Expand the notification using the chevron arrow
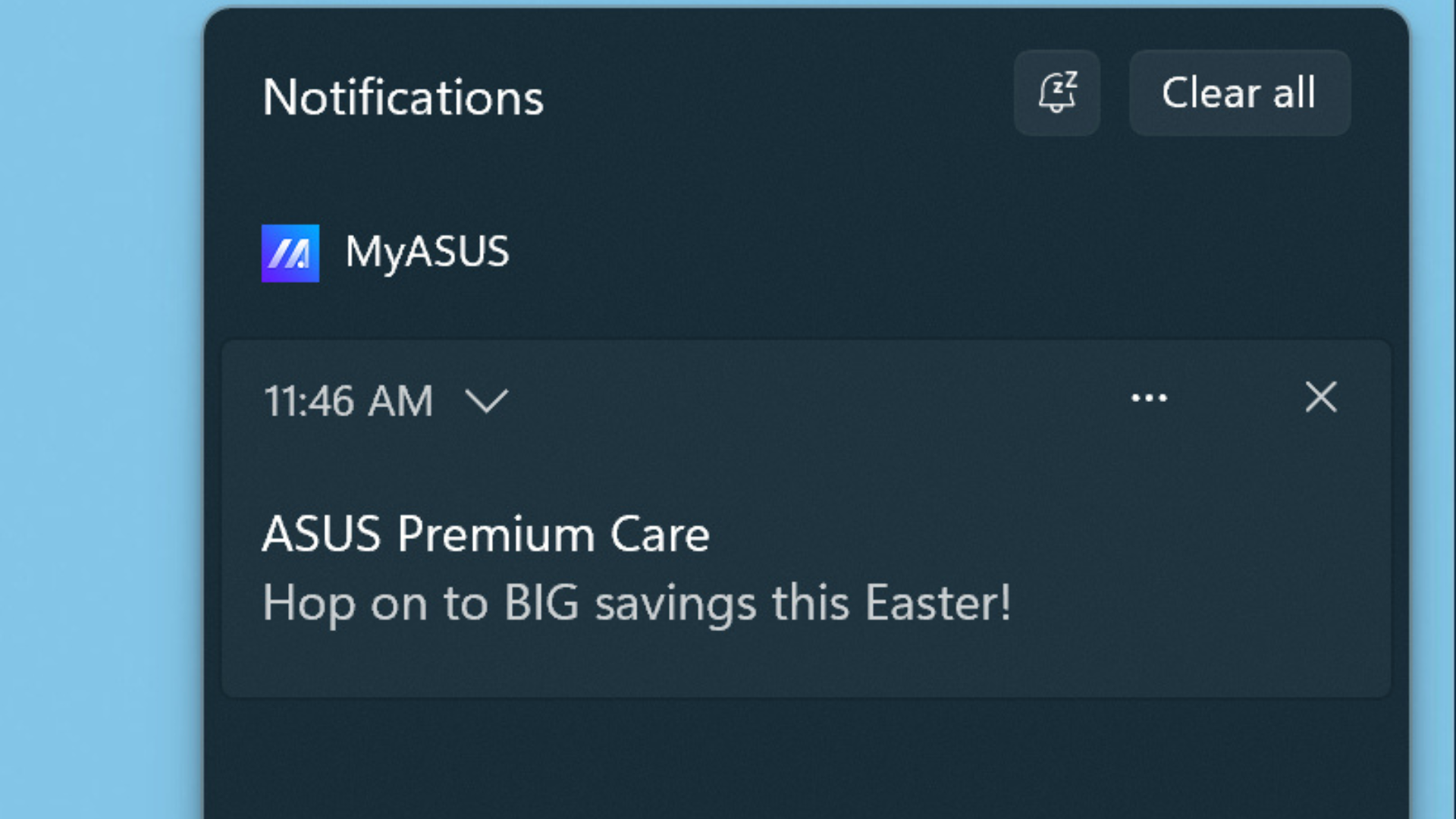Screen dimensions: 1456x819 (x=486, y=400)
